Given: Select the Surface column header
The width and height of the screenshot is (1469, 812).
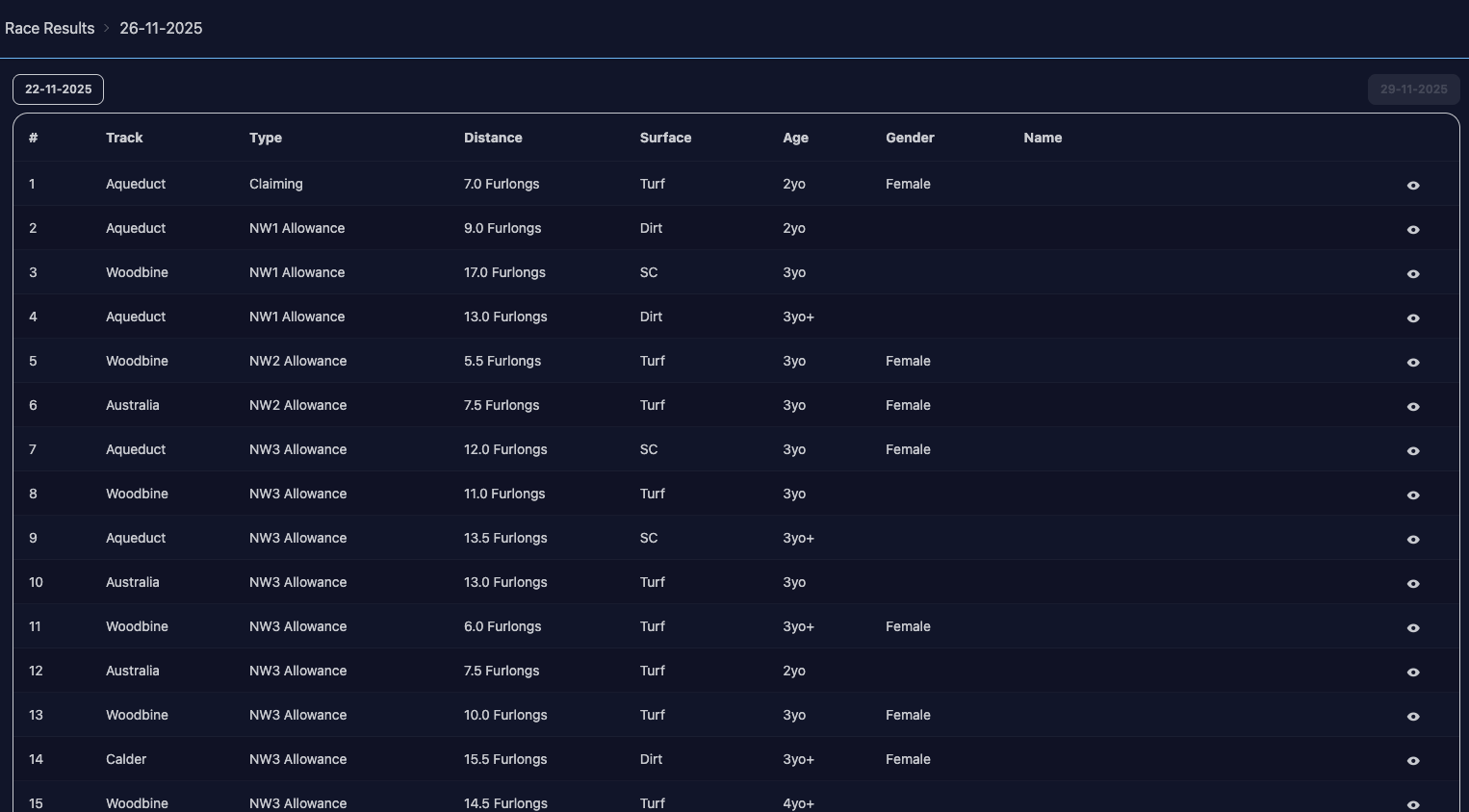Looking at the screenshot, I should tap(665, 138).
